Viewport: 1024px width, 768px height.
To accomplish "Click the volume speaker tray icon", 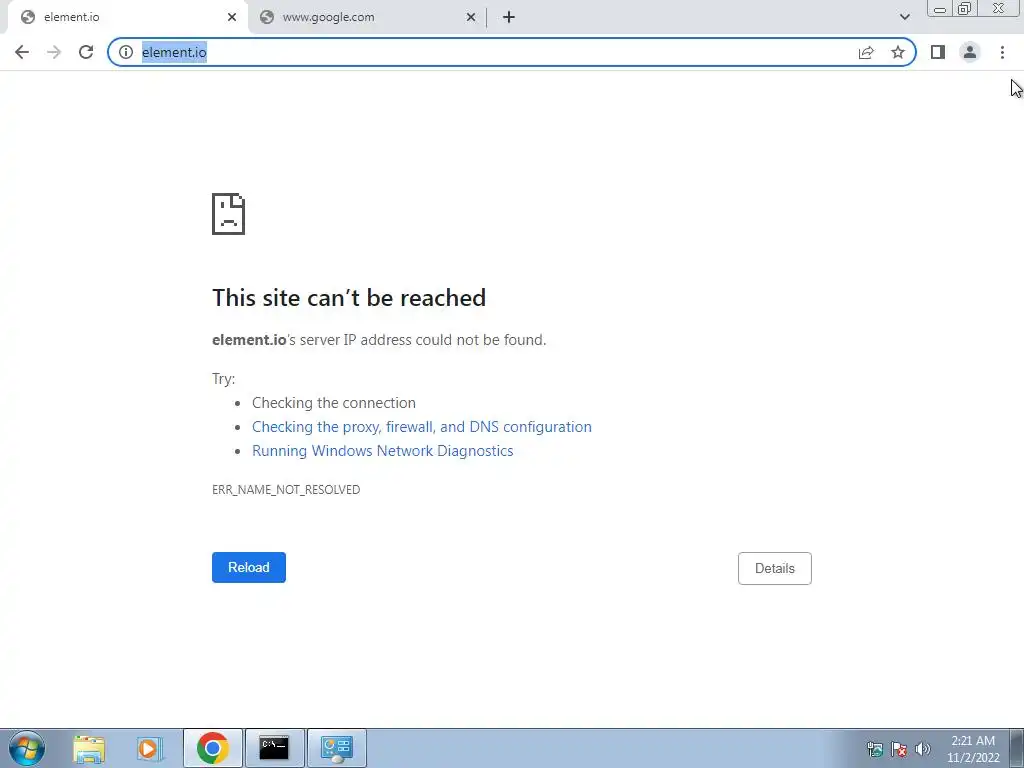I will [923, 749].
